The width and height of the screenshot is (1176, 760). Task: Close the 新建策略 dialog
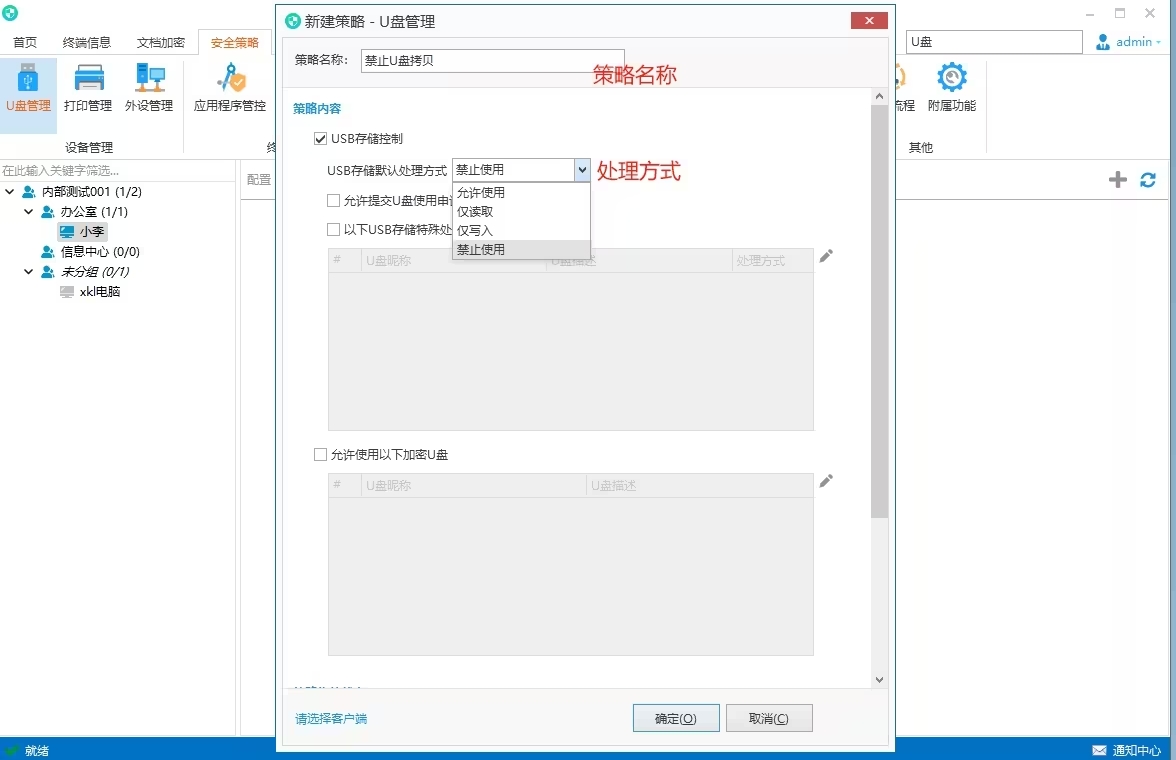pyautogui.click(x=869, y=20)
